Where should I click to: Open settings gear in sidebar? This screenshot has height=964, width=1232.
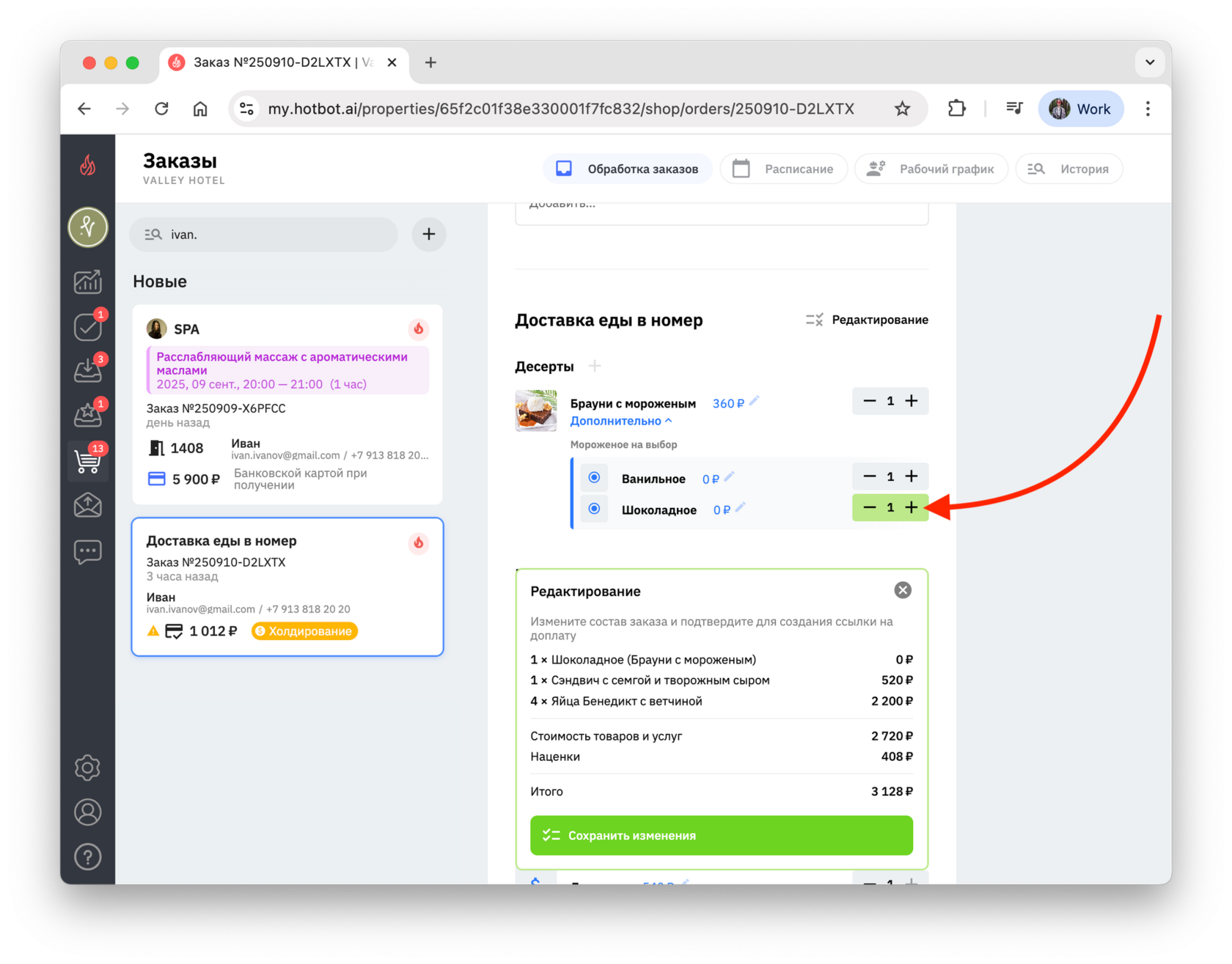(88, 768)
